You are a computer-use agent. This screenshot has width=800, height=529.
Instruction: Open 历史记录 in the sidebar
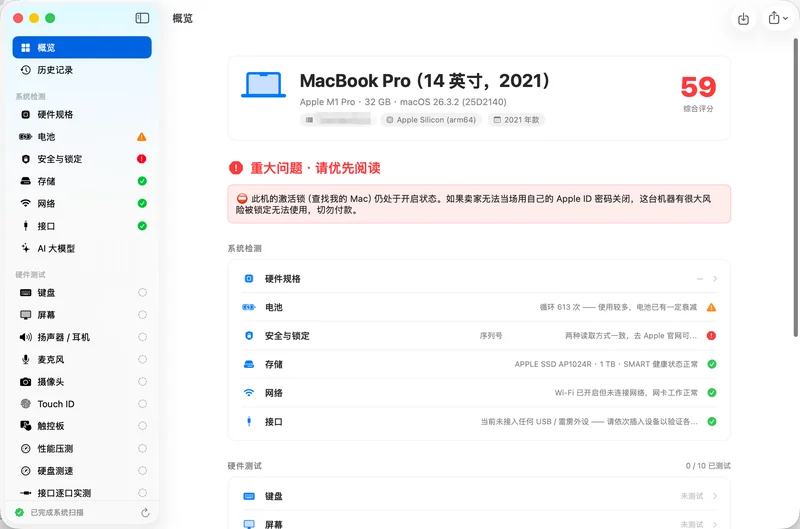coord(82,70)
